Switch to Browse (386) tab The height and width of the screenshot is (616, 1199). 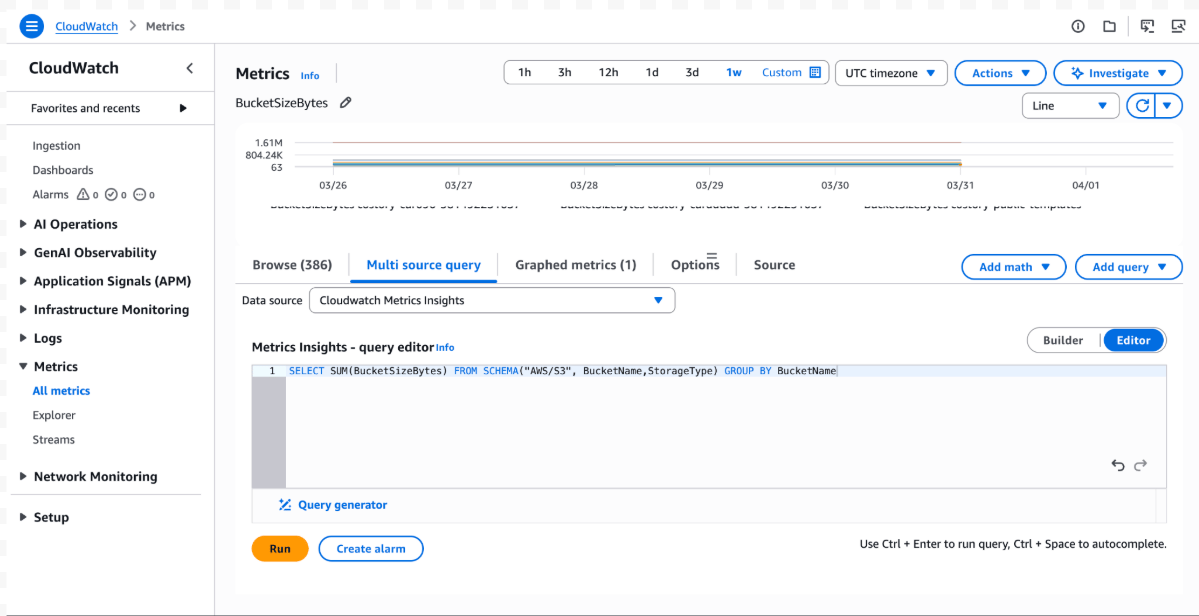click(x=292, y=264)
